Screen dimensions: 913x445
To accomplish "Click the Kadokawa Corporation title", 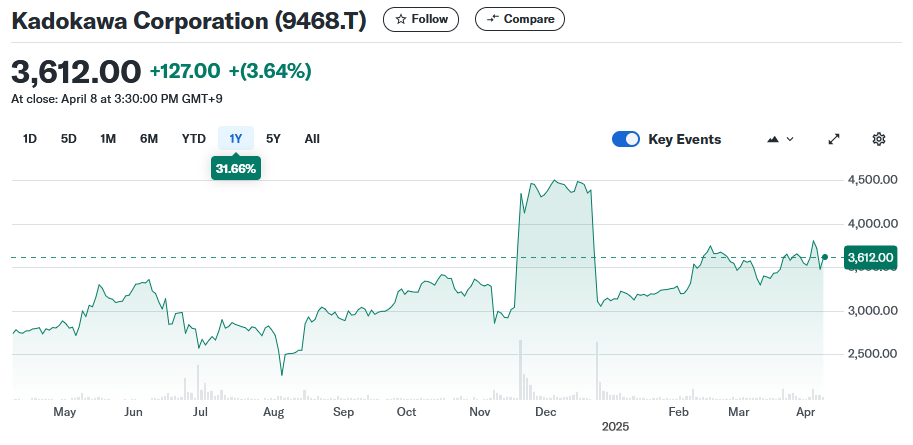I will (x=189, y=19).
